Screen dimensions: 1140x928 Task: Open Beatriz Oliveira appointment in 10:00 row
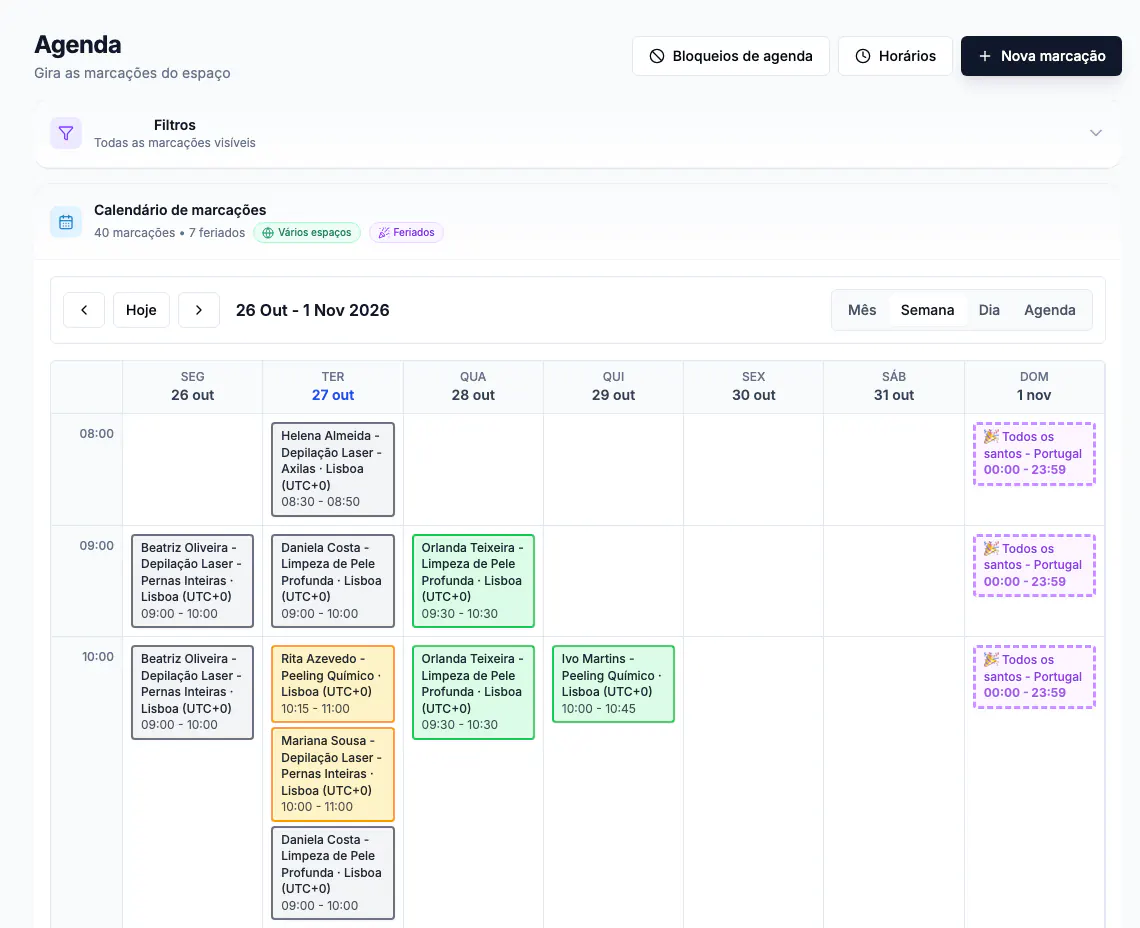(x=193, y=692)
